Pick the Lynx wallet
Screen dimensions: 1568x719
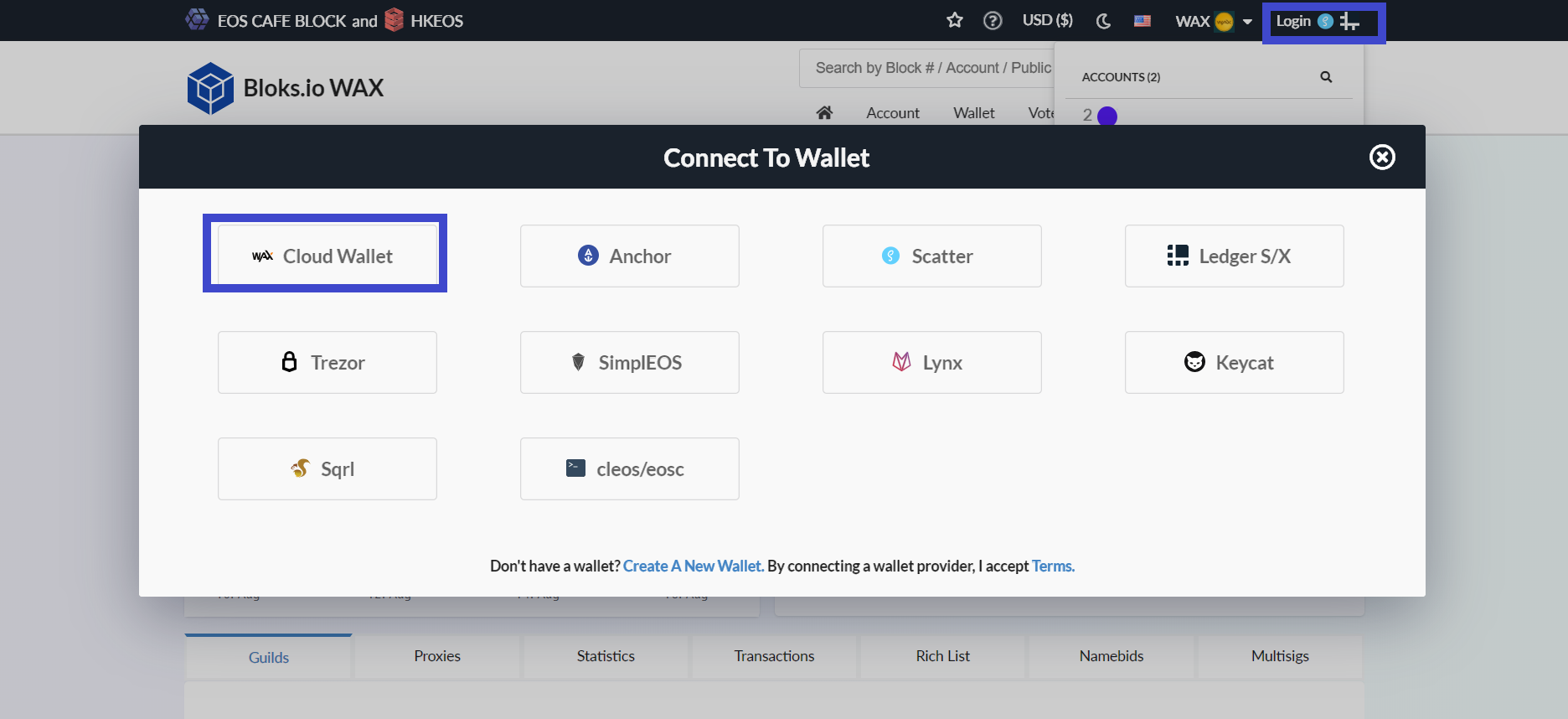(932, 362)
